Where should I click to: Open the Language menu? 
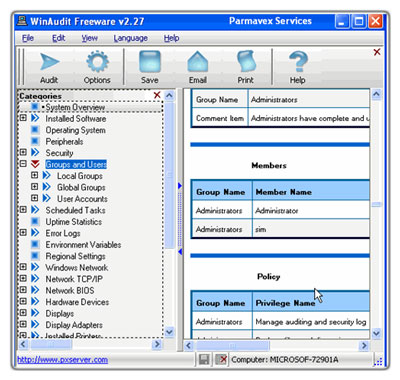[x=131, y=38]
